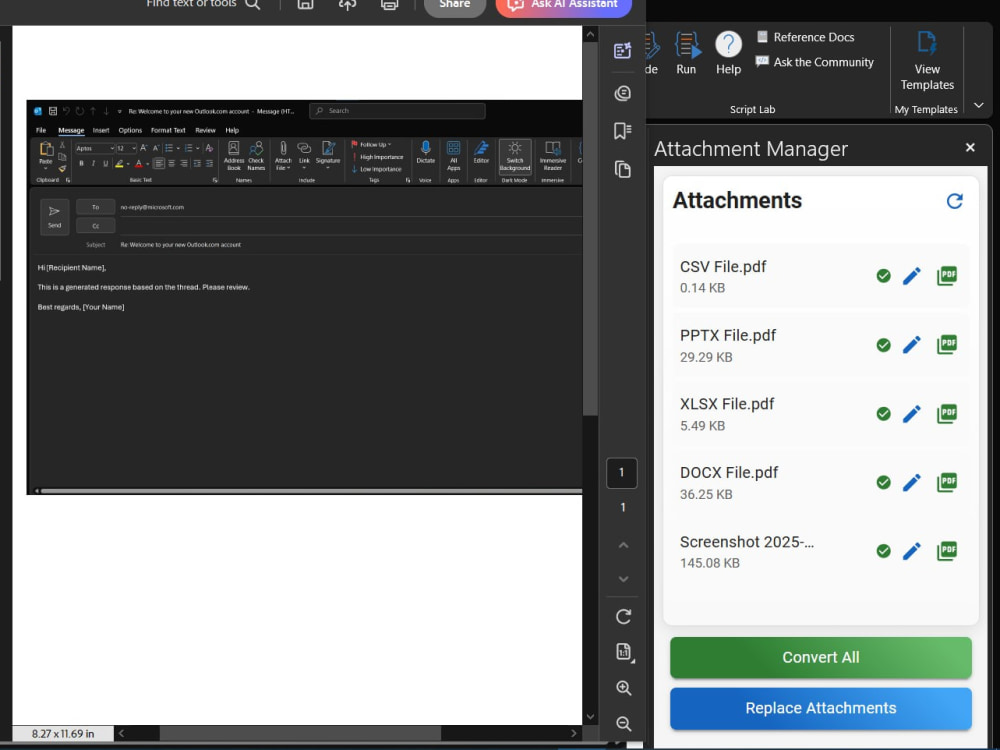Print the PDF document
1000x750 pixels.
pos(389,4)
